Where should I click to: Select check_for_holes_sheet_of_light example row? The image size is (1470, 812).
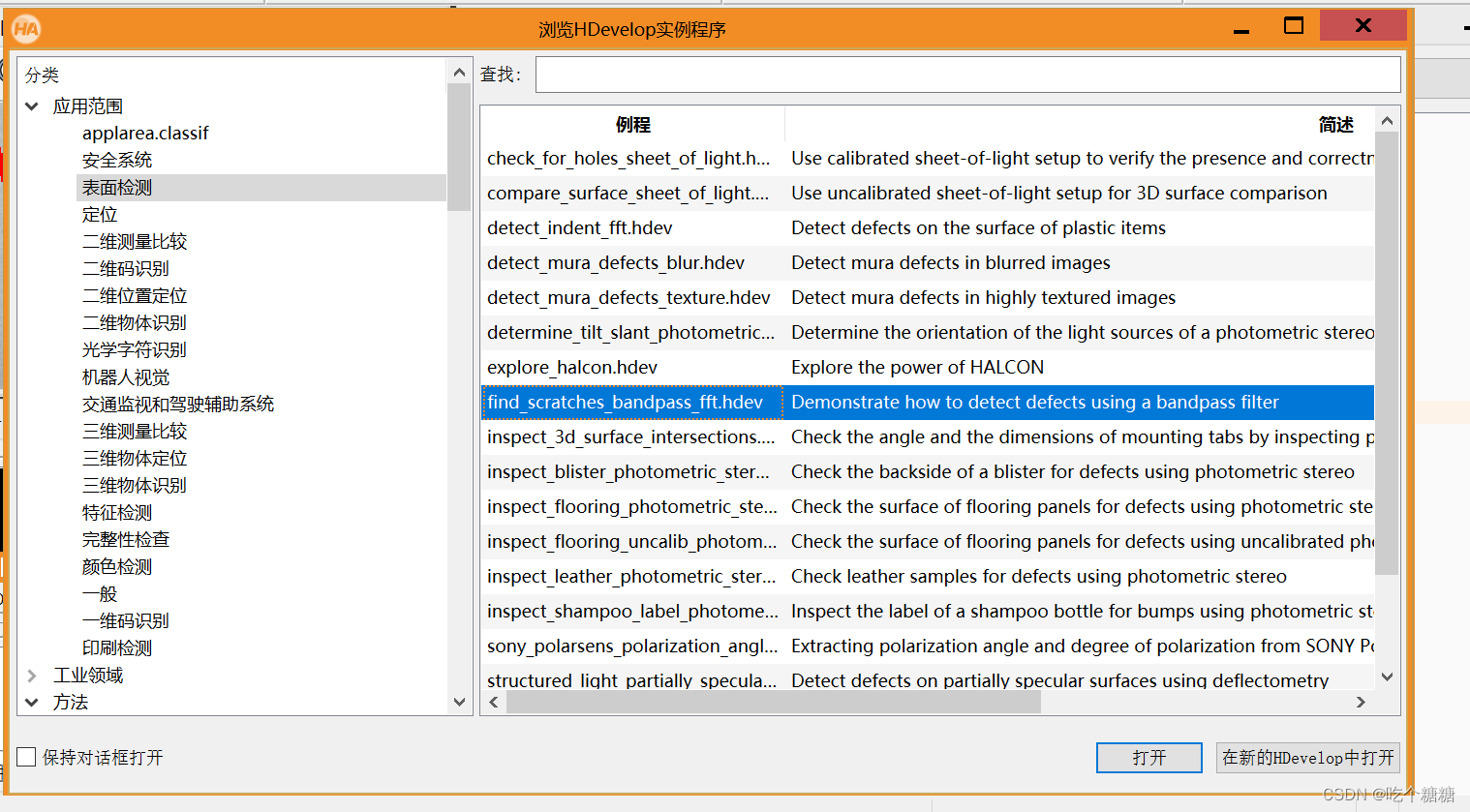(x=928, y=159)
